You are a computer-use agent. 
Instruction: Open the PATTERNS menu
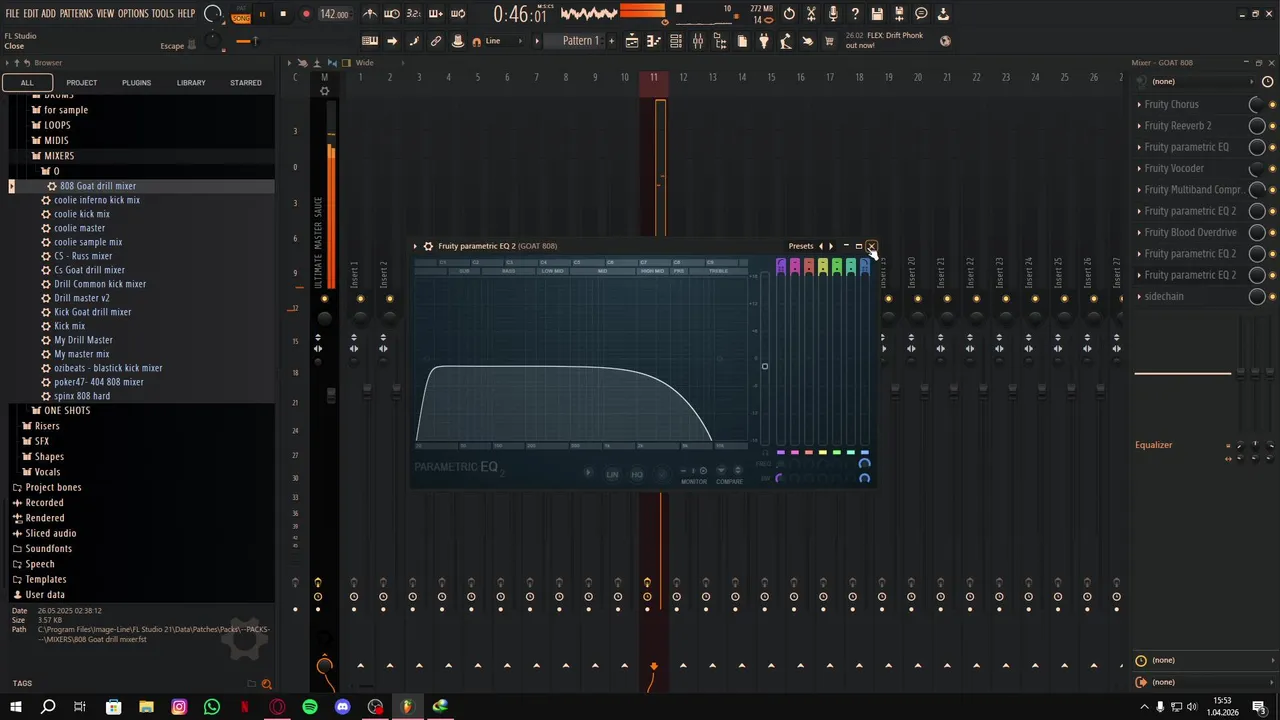click(76, 14)
